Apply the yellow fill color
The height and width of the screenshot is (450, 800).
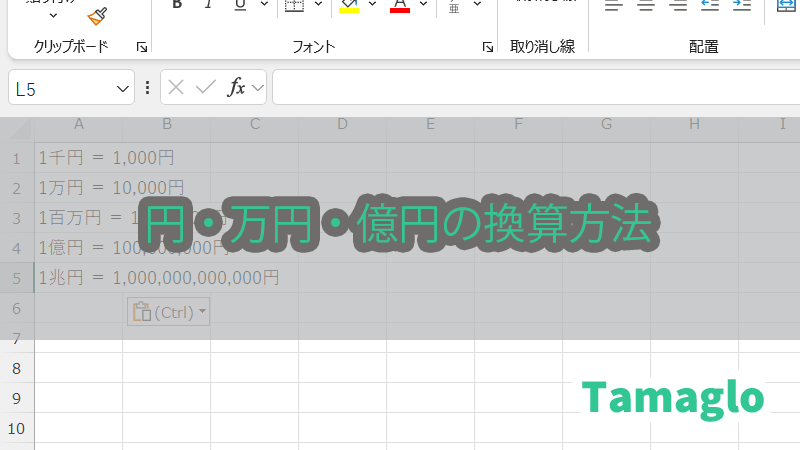349,5
